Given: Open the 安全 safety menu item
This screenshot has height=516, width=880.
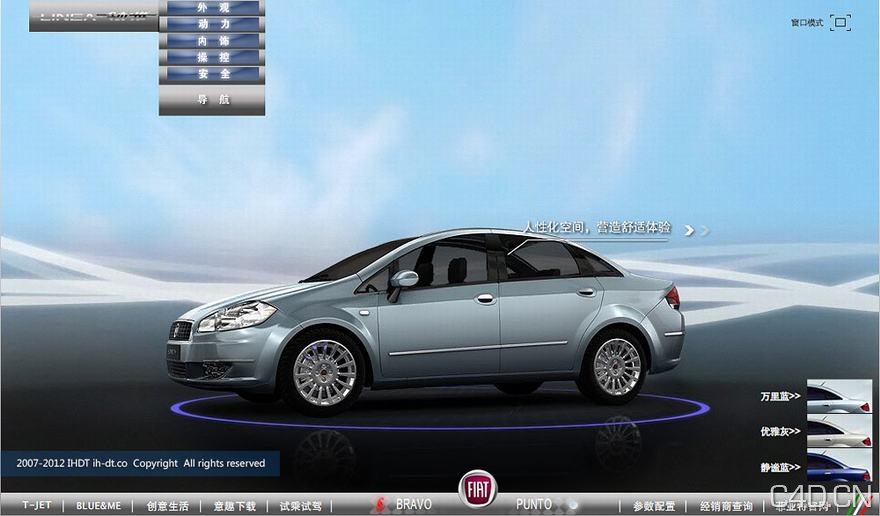Looking at the screenshot, I should tap(212, 74).
